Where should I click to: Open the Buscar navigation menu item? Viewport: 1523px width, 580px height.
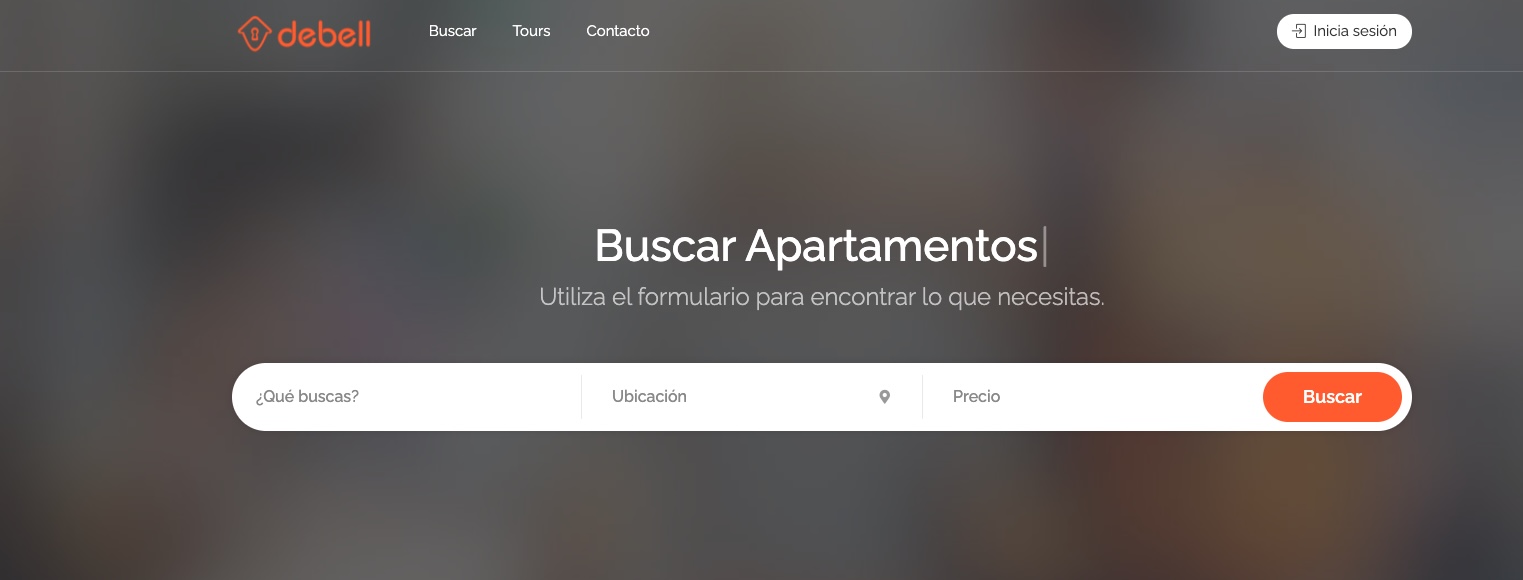(452, 31)
